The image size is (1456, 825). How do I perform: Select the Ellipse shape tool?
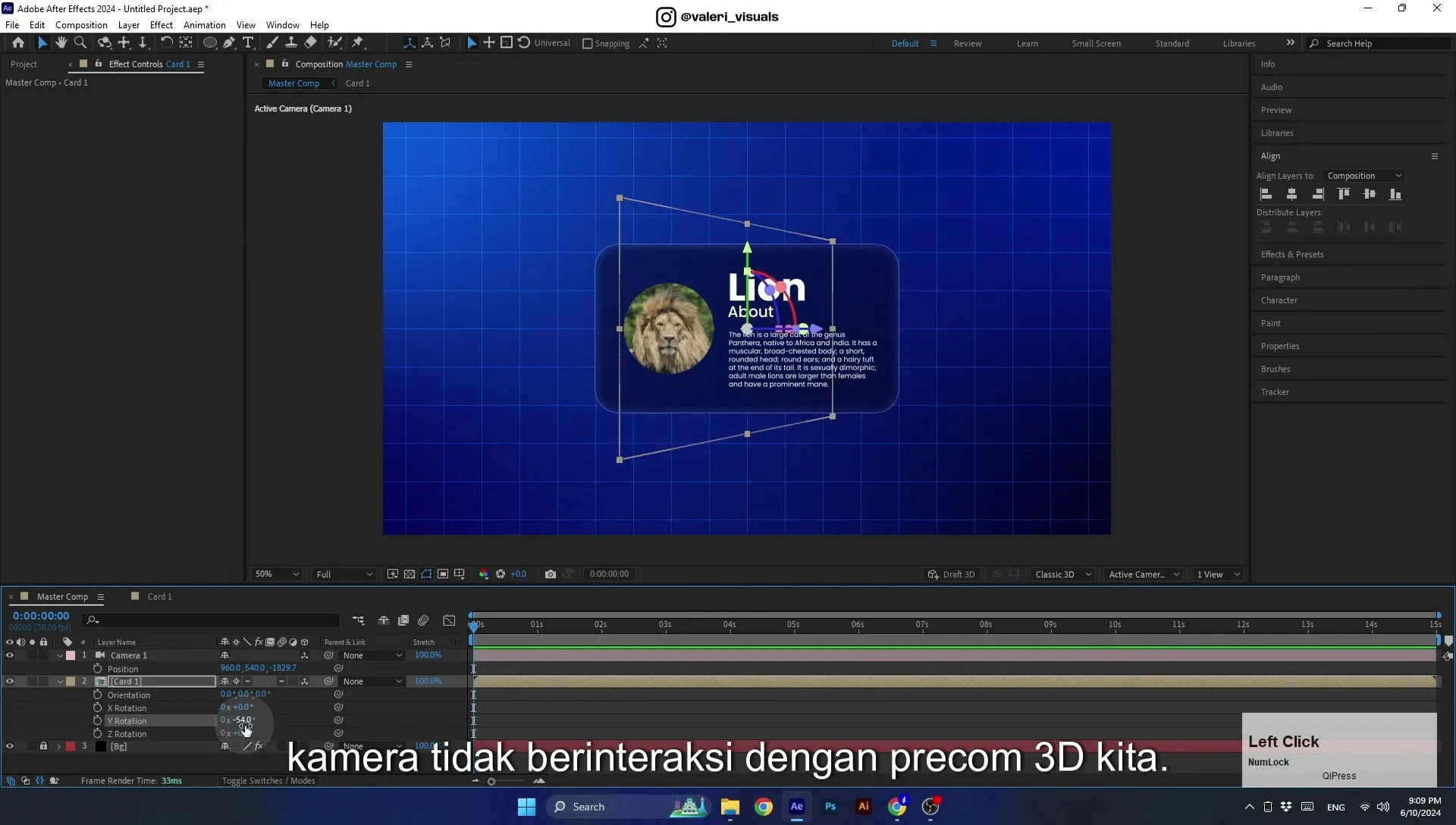pos(210,43)
